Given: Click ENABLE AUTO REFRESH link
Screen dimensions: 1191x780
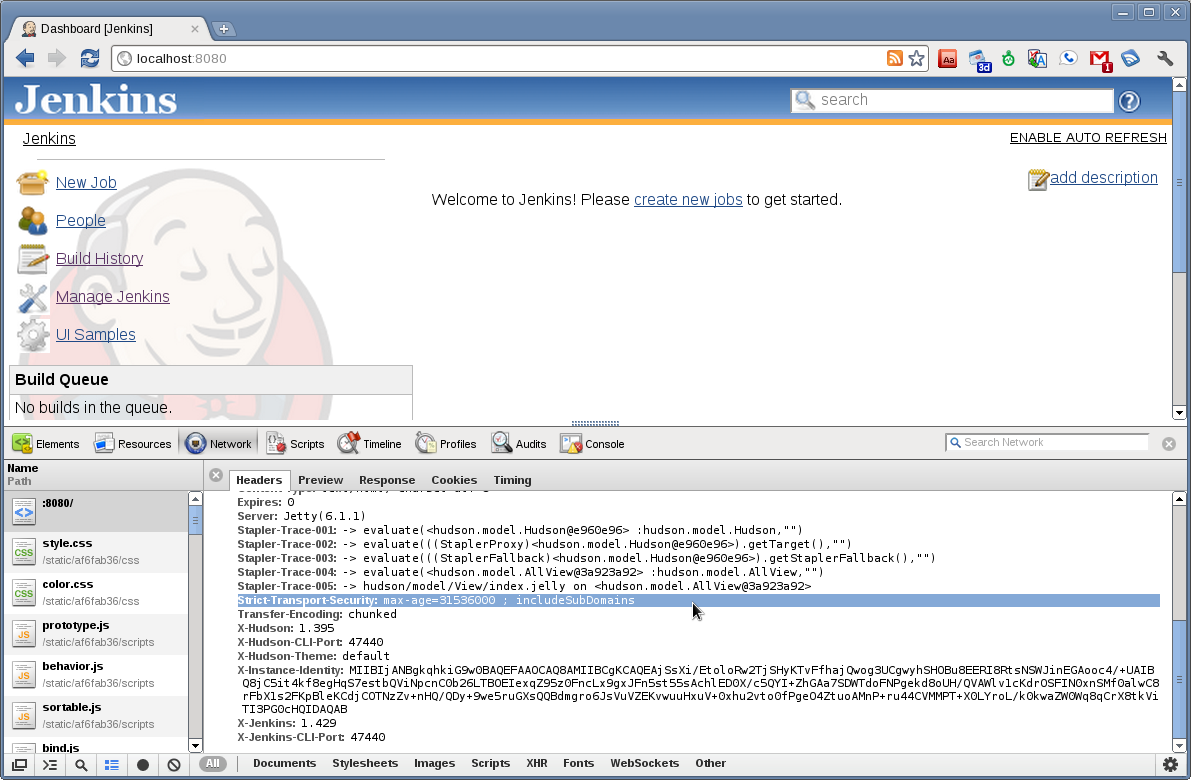Looking at the screenshot, I should coord(1088,137).
